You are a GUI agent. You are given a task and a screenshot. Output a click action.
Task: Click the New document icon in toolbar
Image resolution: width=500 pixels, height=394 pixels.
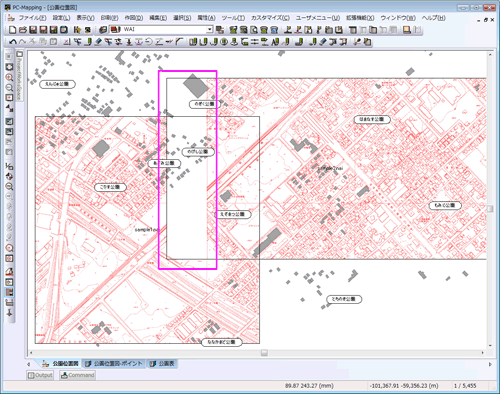tap(12, 30)
